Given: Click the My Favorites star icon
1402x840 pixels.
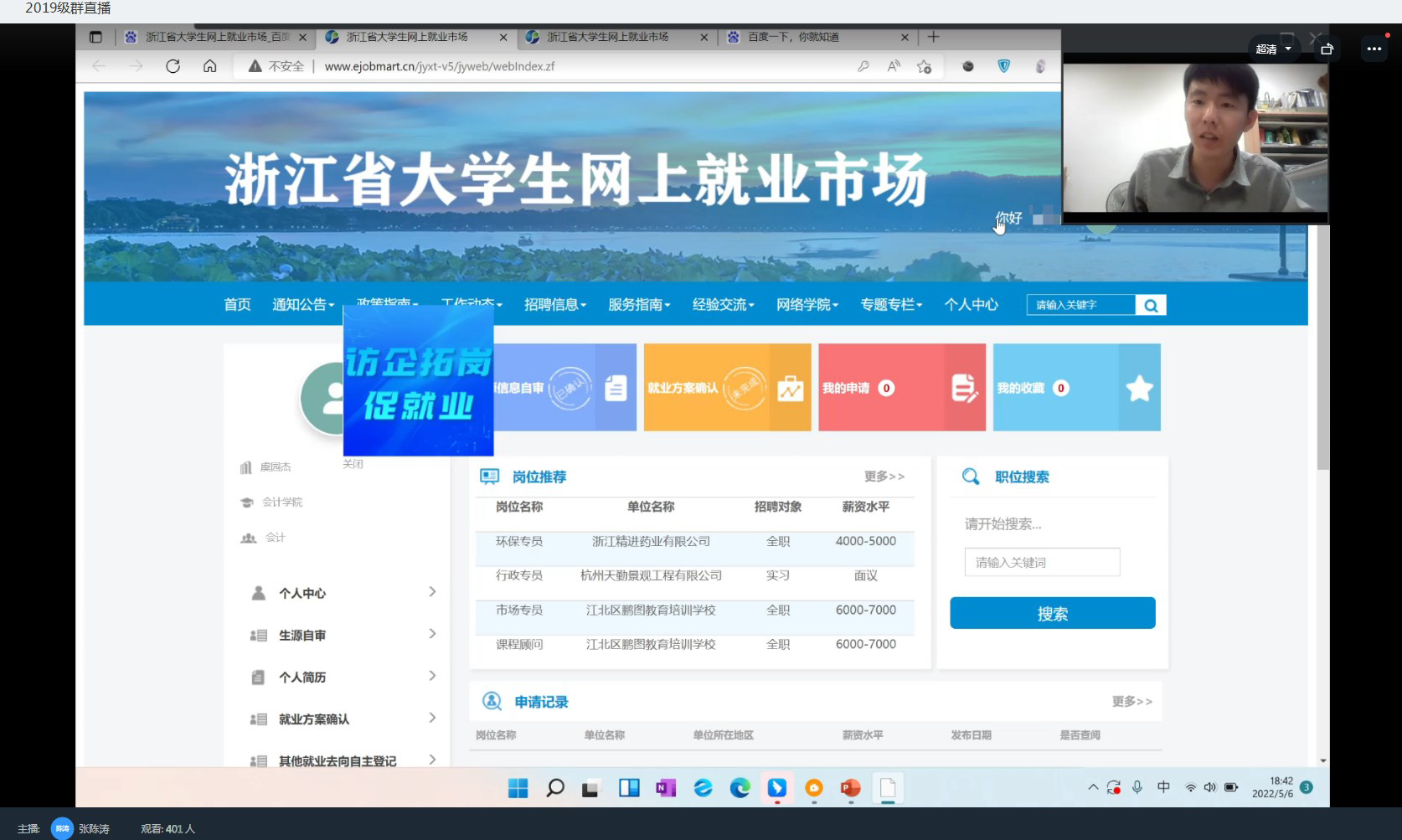Looking at the screenshot, I should (x=1140, y=388).
